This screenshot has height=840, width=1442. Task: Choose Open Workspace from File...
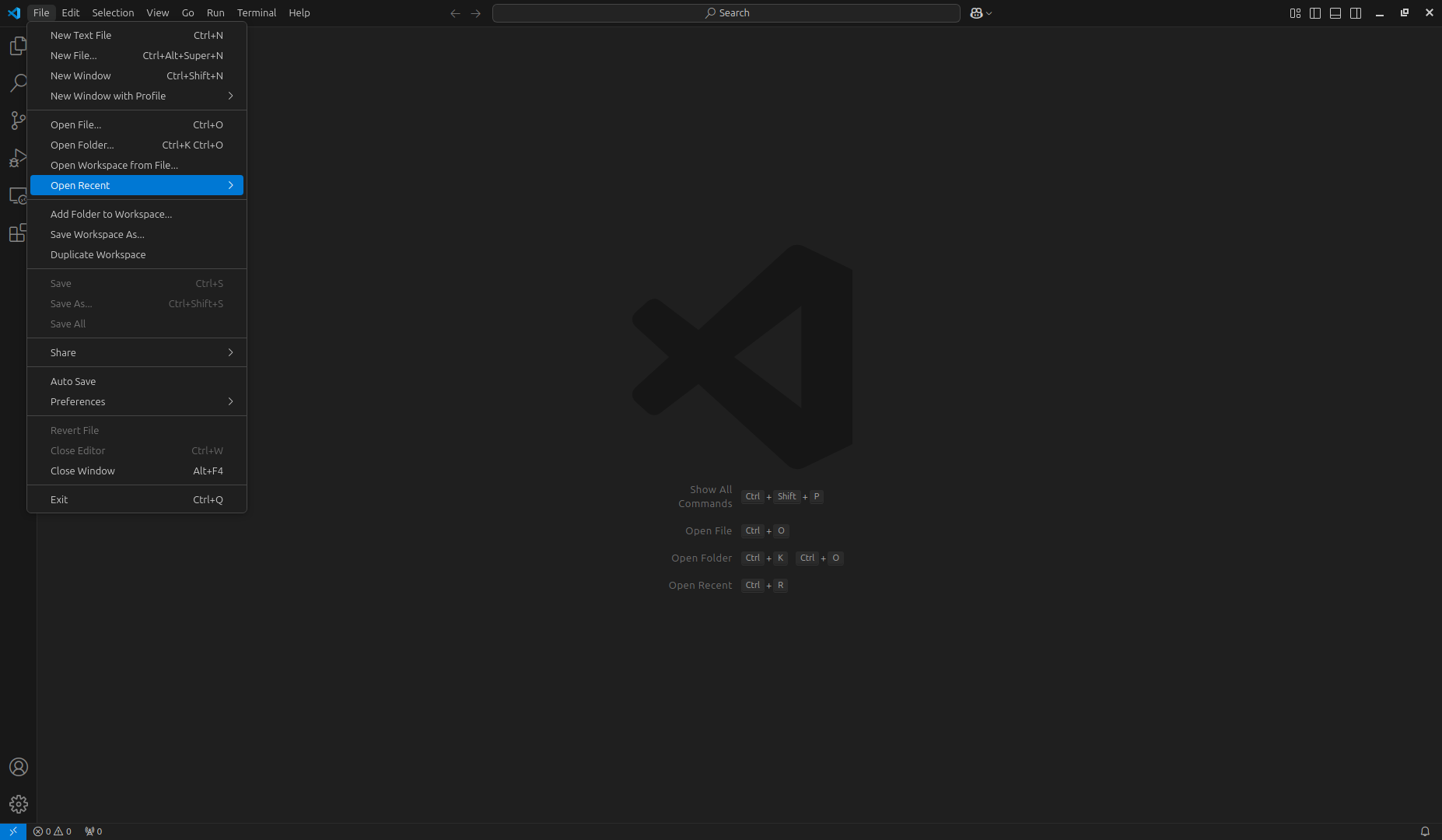[x=137, y=165]
